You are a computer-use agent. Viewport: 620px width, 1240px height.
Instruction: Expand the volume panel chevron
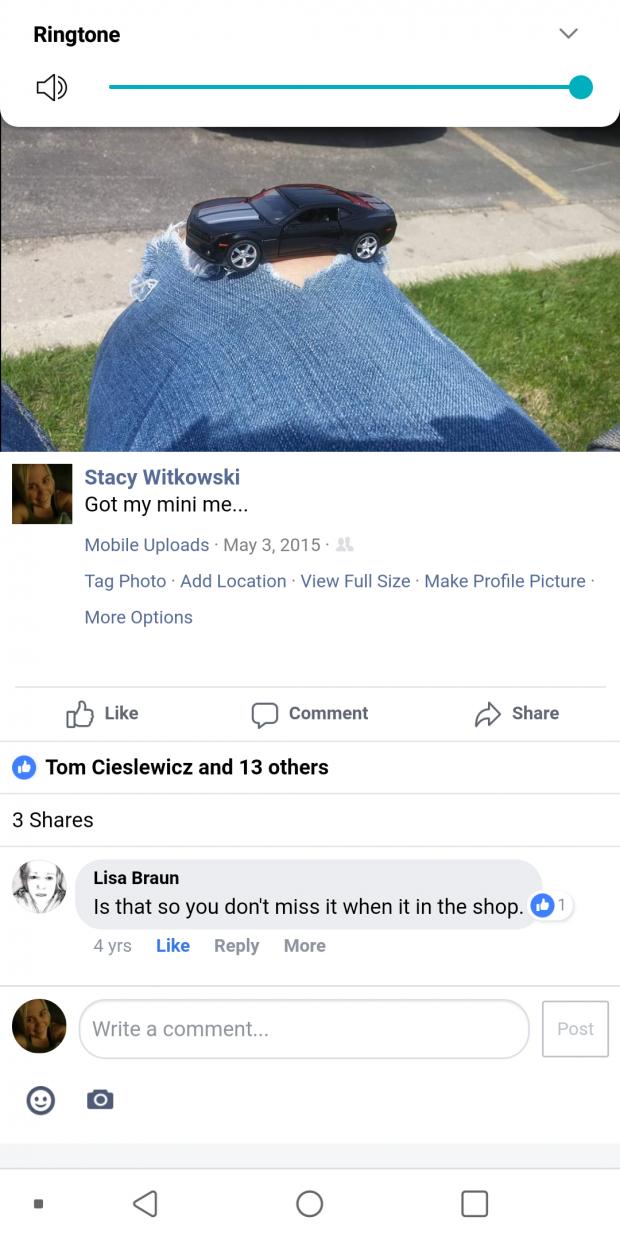click(x=568, y=34)
